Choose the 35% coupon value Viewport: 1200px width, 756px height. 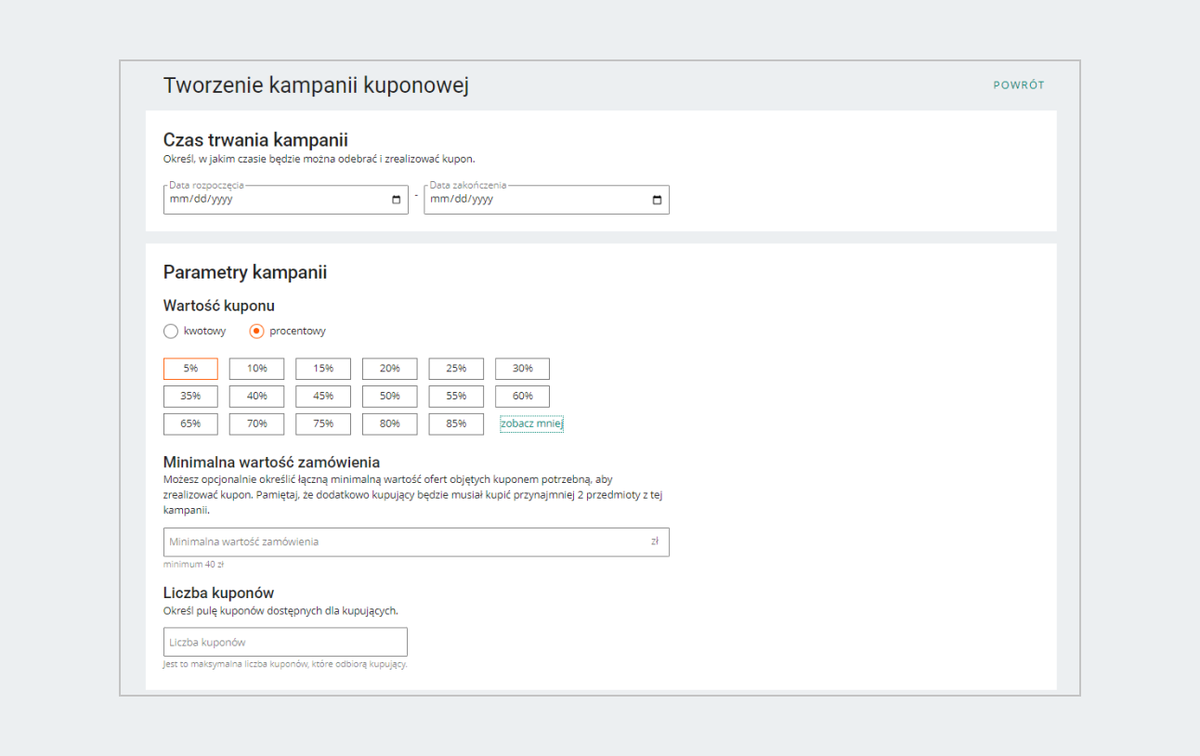pos(190,396)
